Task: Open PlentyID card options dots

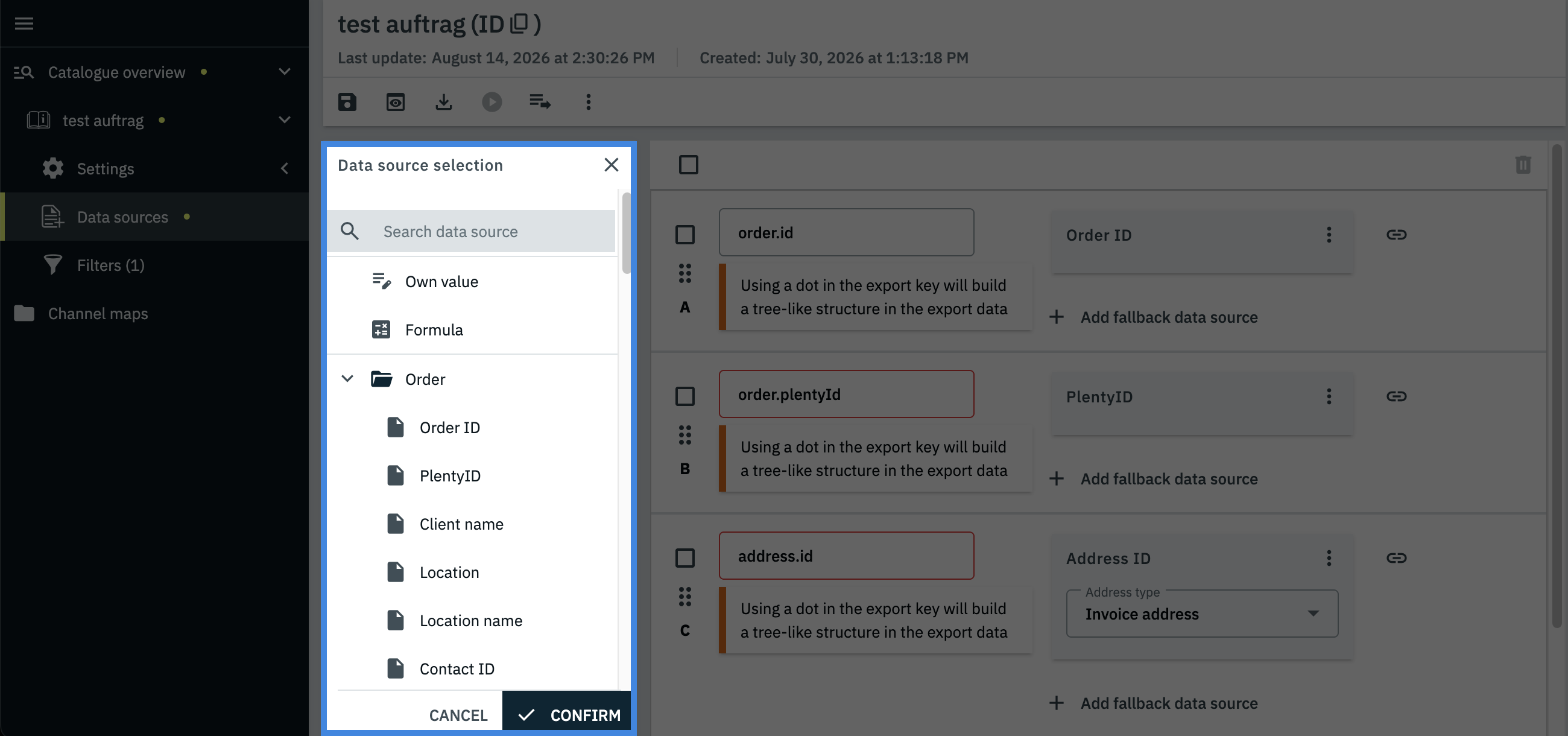Action: pos(1329,397)
